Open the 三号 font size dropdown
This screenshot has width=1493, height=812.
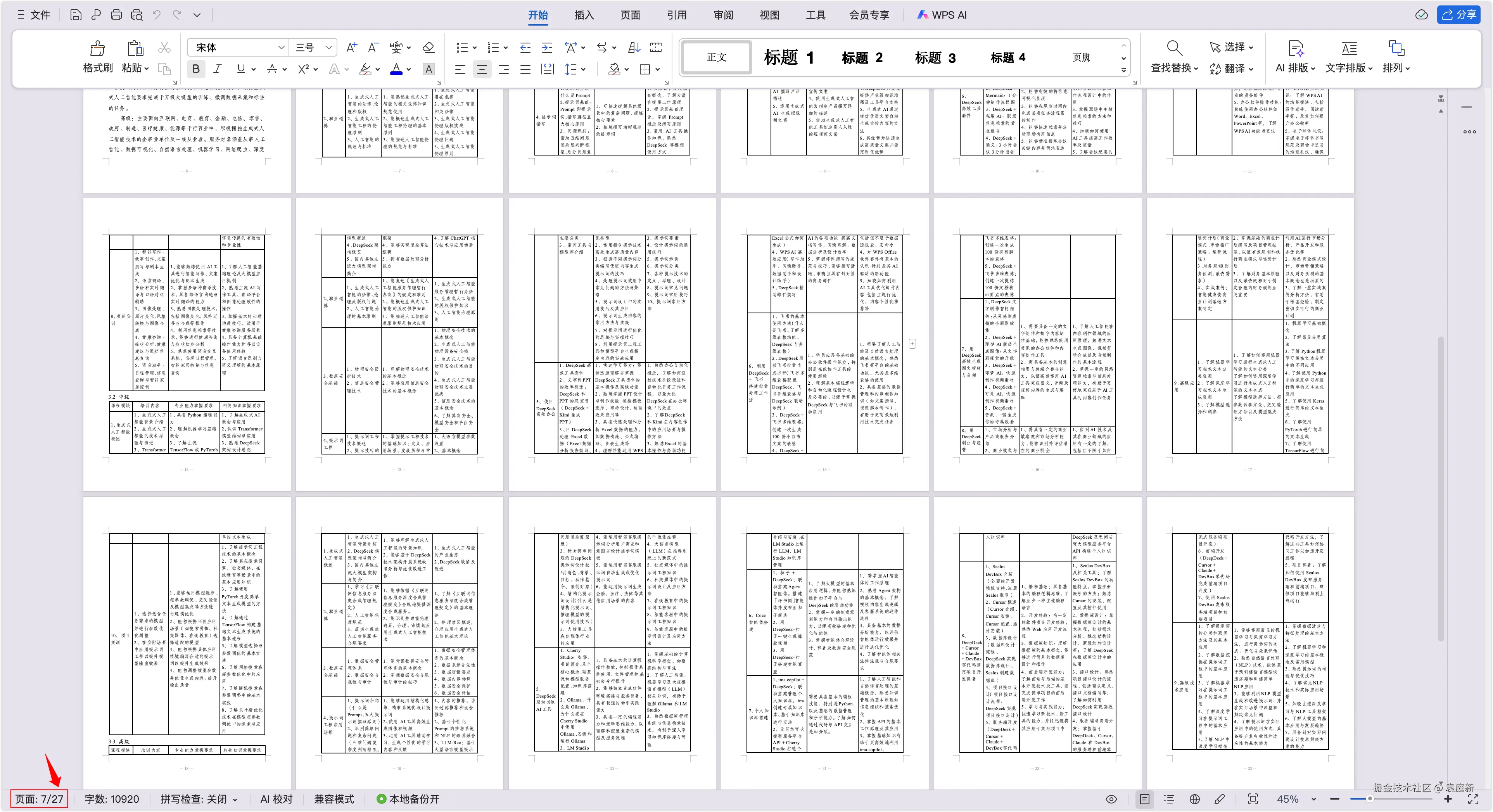click(328, 48)
